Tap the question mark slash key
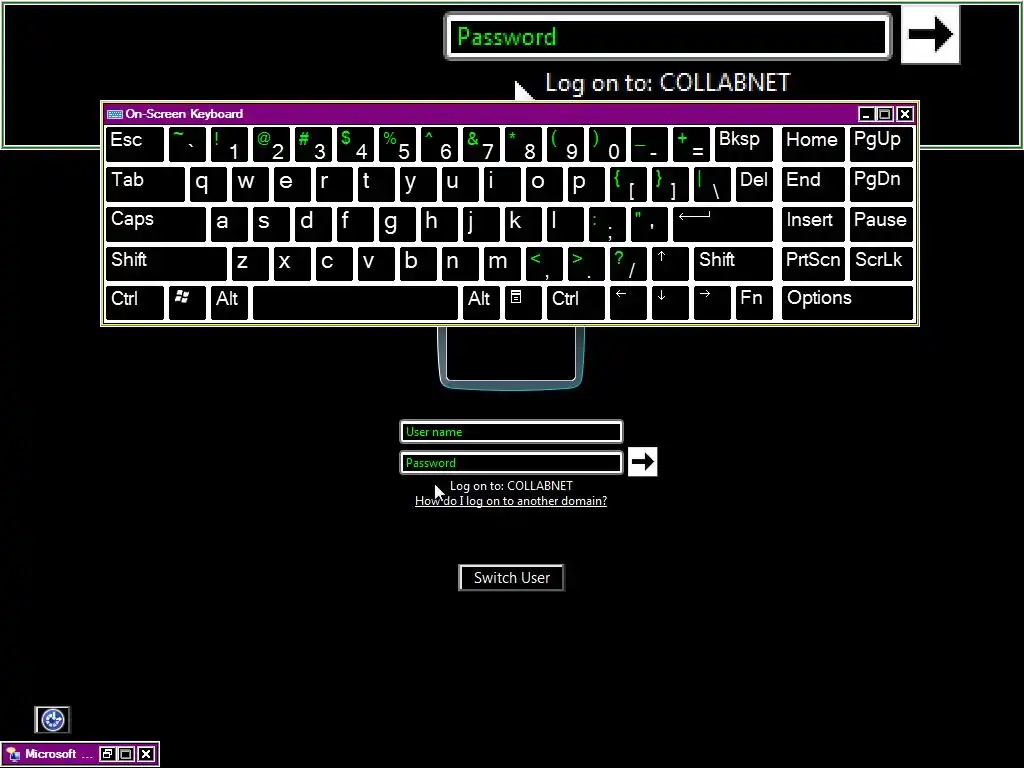1024x768 pixels. pyautogui.click(x=628, y=264)
